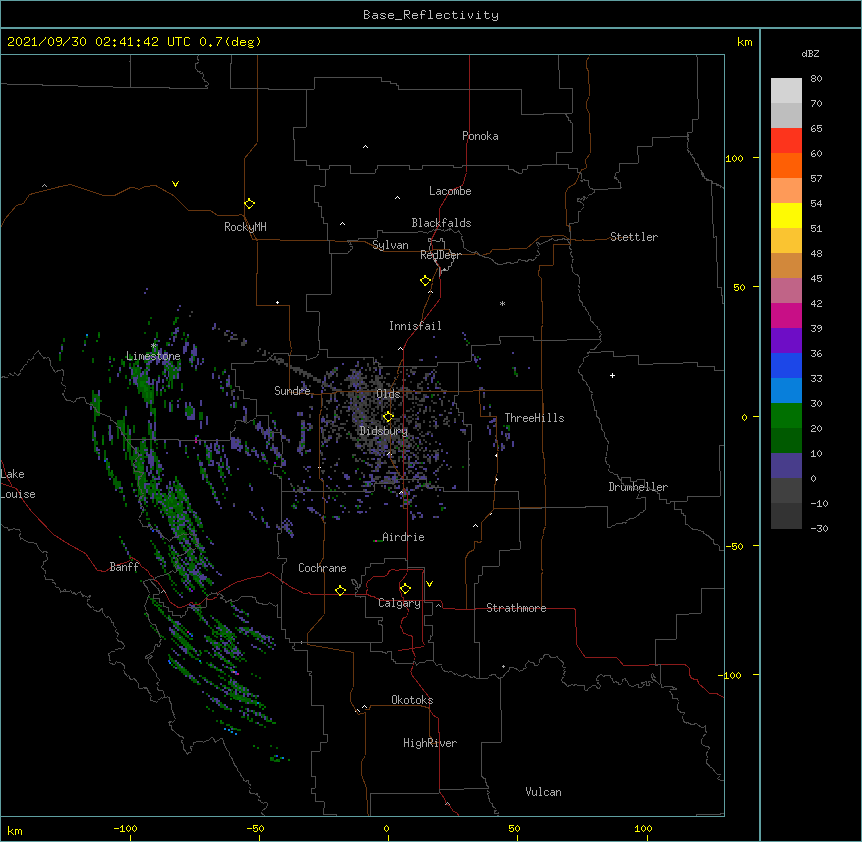This screenshot has width=862, height=842.
Task: Select the gray 65–70 dBZ legend swatch
Action: pos(786,115)
